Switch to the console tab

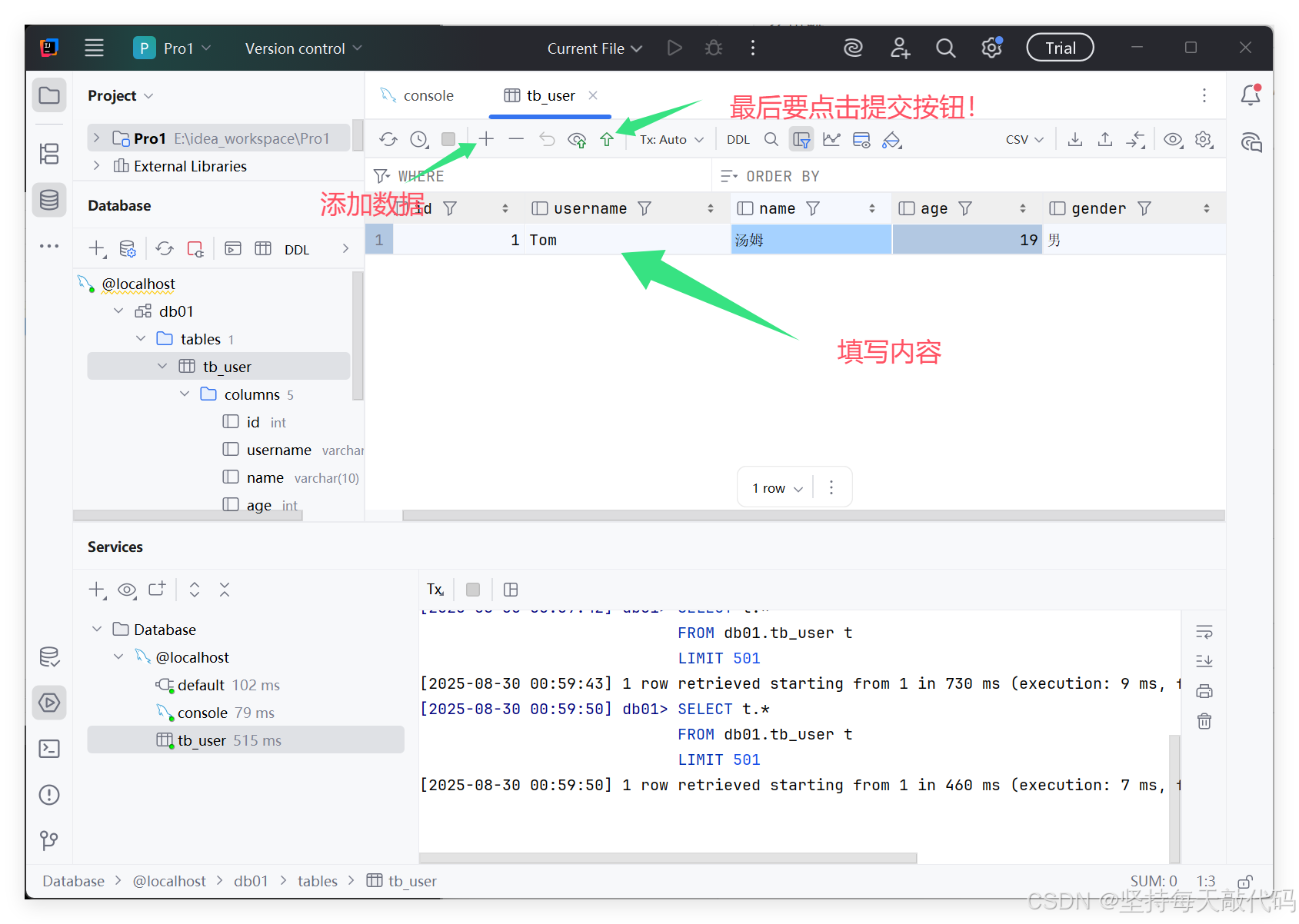coord(418,95)
